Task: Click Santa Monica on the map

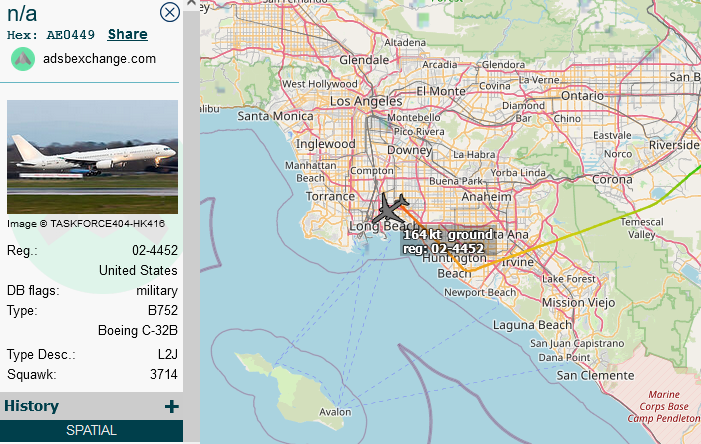Action: coord(275,116)
